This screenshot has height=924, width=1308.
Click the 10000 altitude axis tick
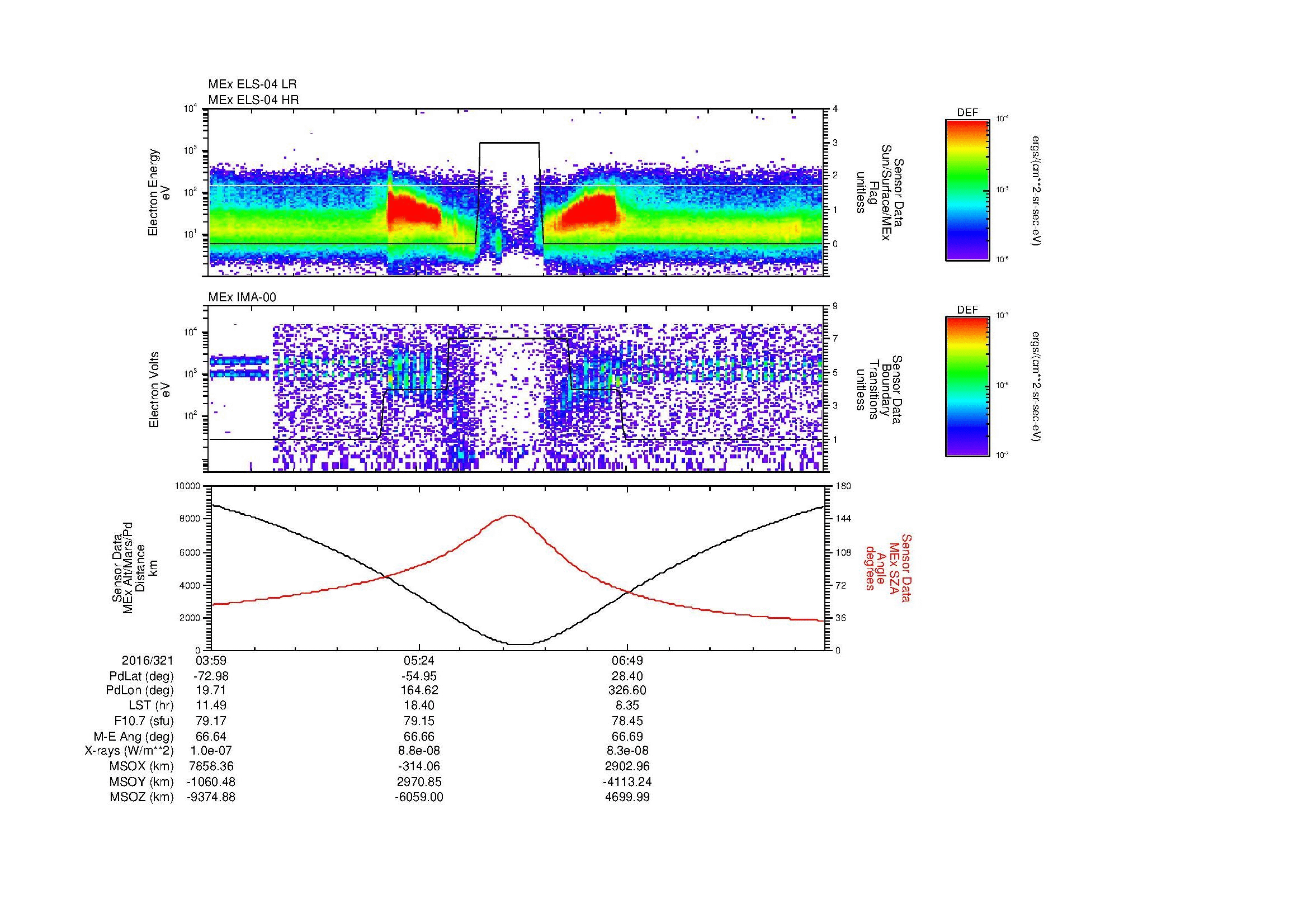tap(187, 486)
